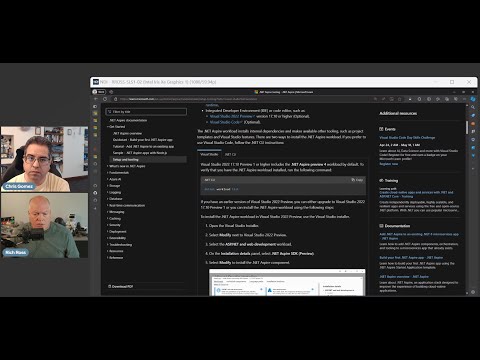Click Rich Ross webcam video thumbnail
Image resolution: width=480 pixels, height=360 pixels.
(x=44, y=225)
